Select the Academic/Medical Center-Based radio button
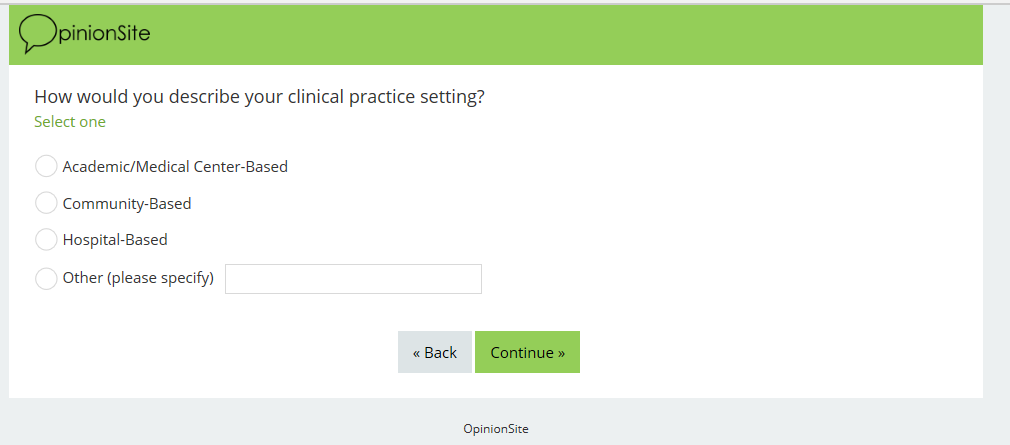1010x445 pixels. [46, 167]
